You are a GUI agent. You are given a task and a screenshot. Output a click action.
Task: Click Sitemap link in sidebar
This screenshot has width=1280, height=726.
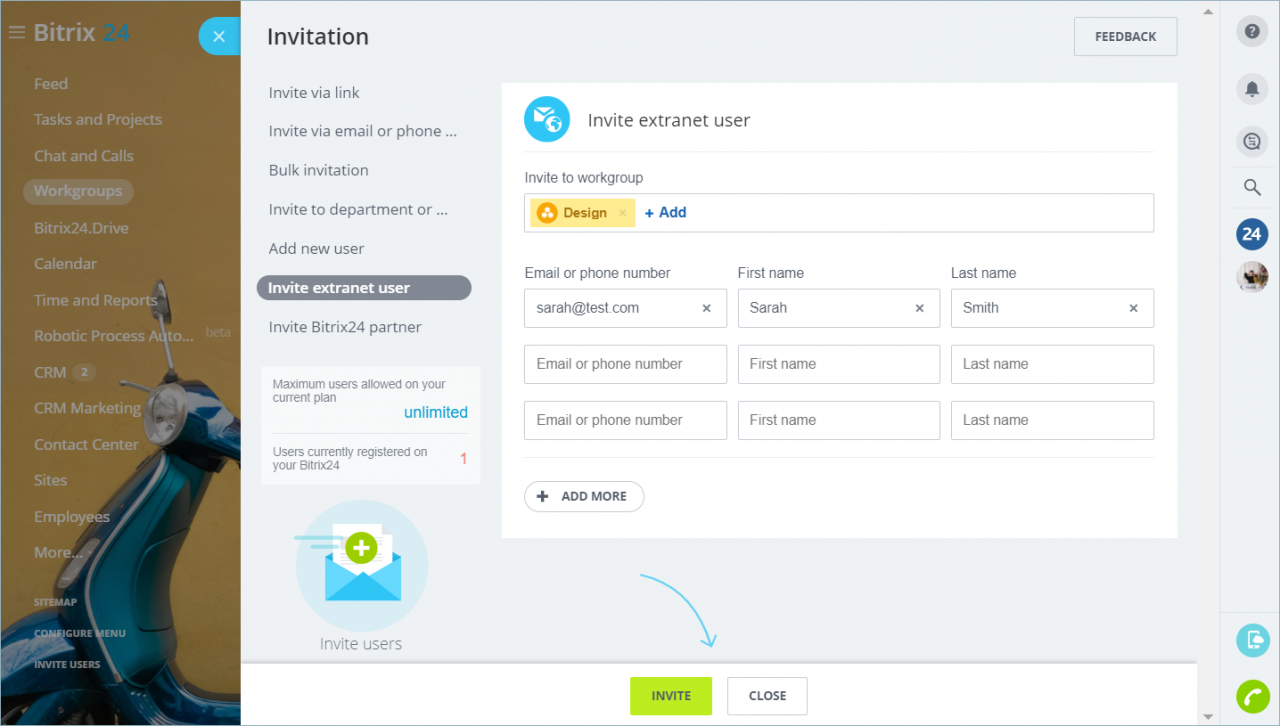55,602
